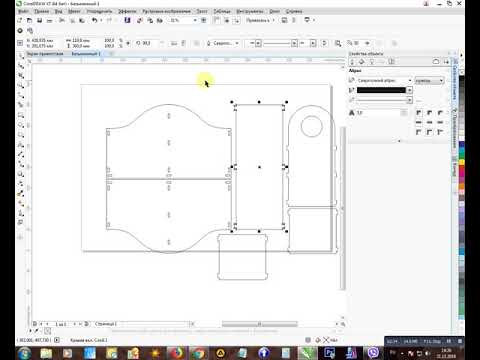Open Firefox from the taskbar

tap(177, 353)
